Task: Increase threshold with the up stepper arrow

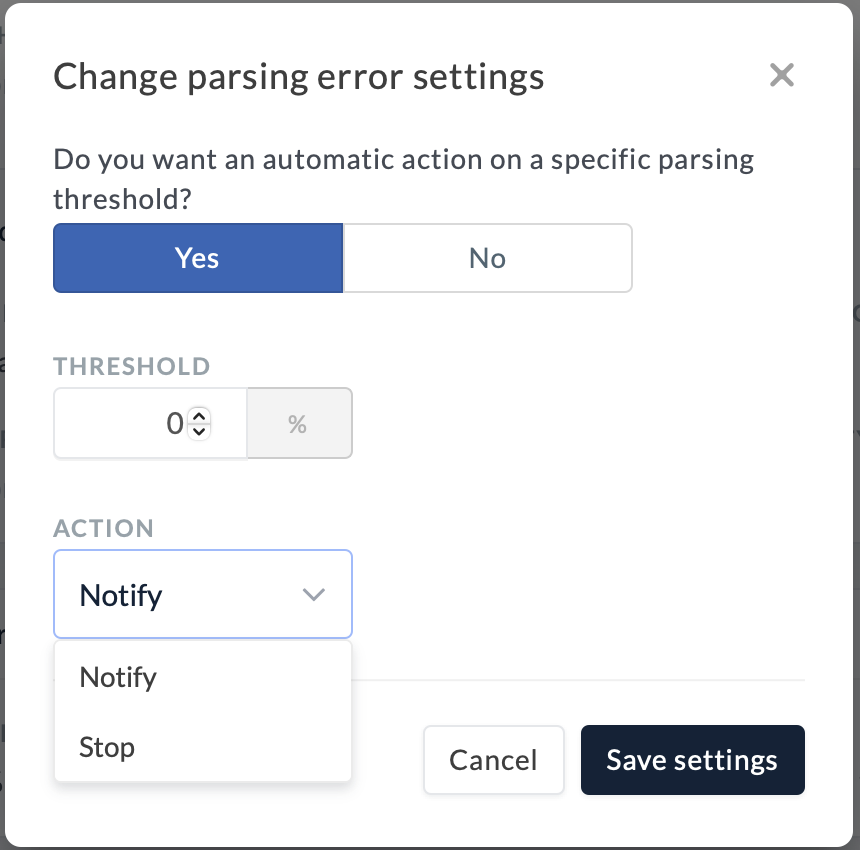Action: 199,416
